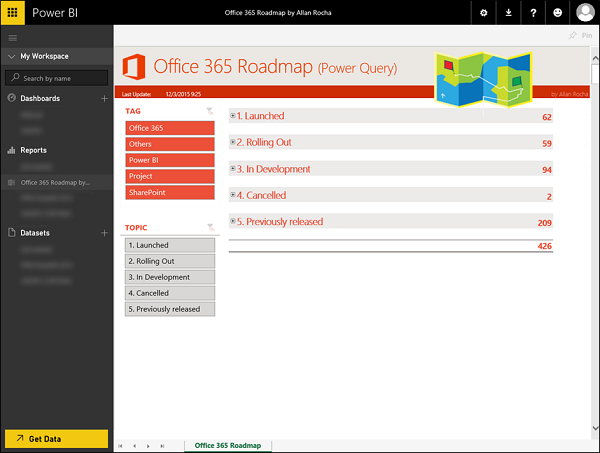600x453 pixels.
Task: Select the Power BI tag slicer
Action: [x=170, y=160]
